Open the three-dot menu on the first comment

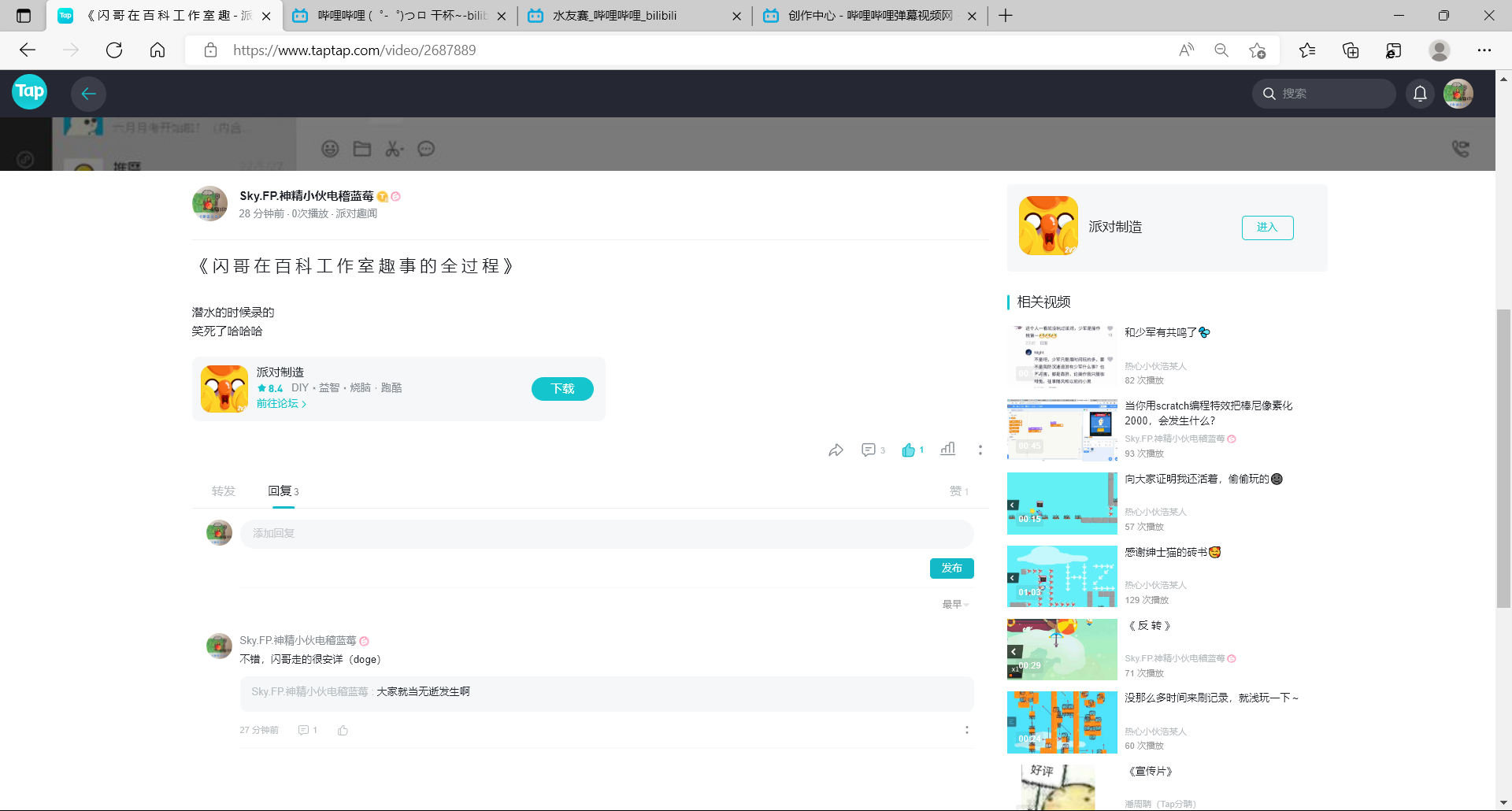[x=967, y=730]
